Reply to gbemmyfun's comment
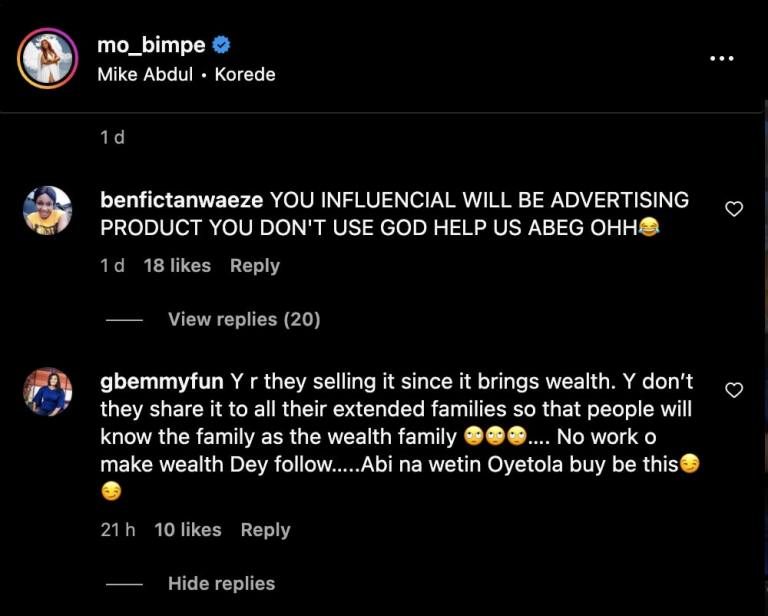The image size is (768, 616). (x=265, y=529)
